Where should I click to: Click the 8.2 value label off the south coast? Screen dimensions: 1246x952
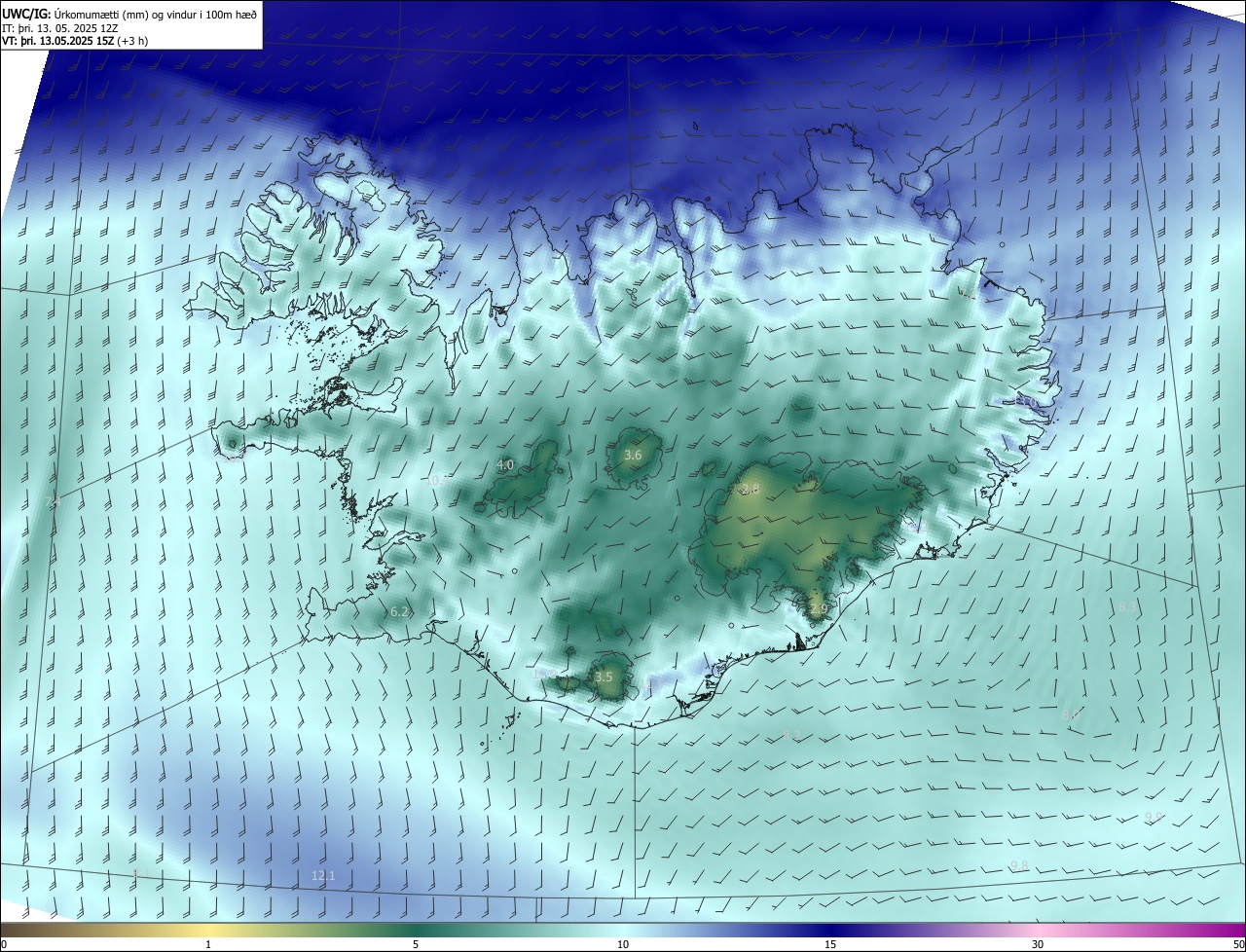pyautogui.click(x=791, y=736)
